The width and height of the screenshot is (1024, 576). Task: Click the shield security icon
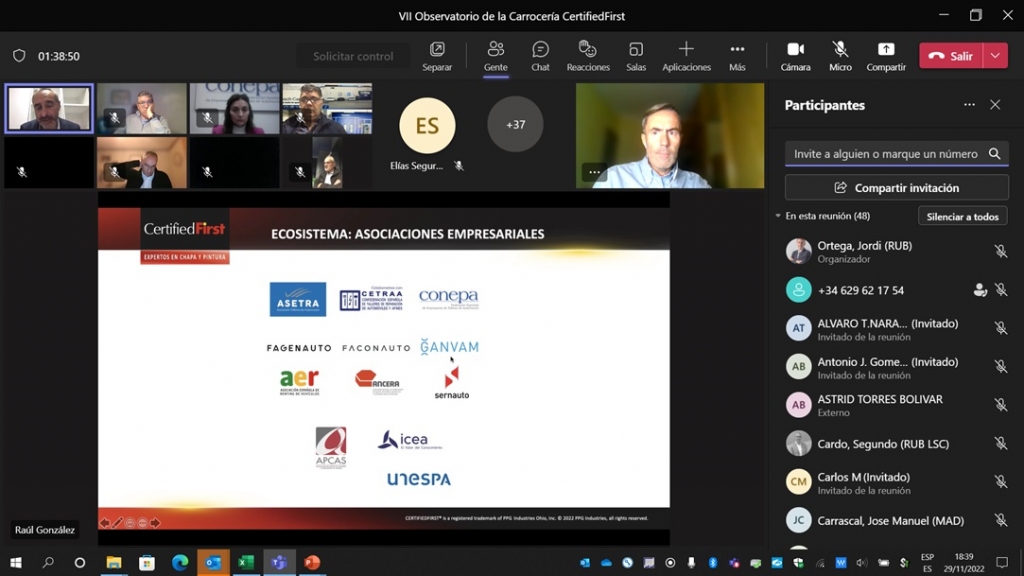[x=19, y=56]
